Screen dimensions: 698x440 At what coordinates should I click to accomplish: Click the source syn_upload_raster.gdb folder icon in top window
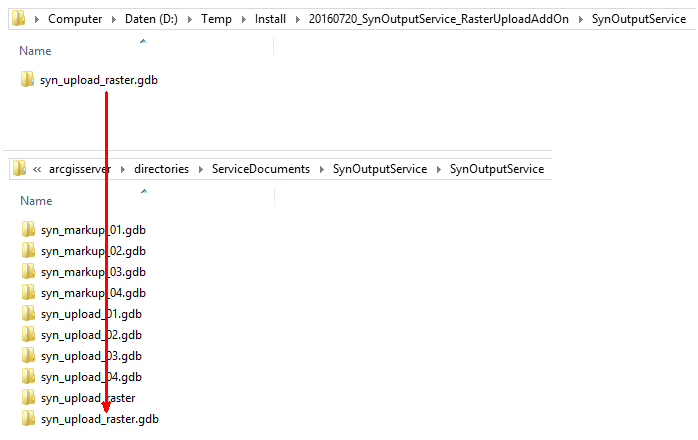[x=28, y=80]
